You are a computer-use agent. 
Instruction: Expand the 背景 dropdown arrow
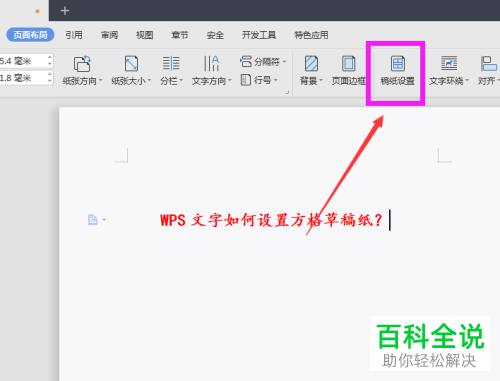(321, 81)
